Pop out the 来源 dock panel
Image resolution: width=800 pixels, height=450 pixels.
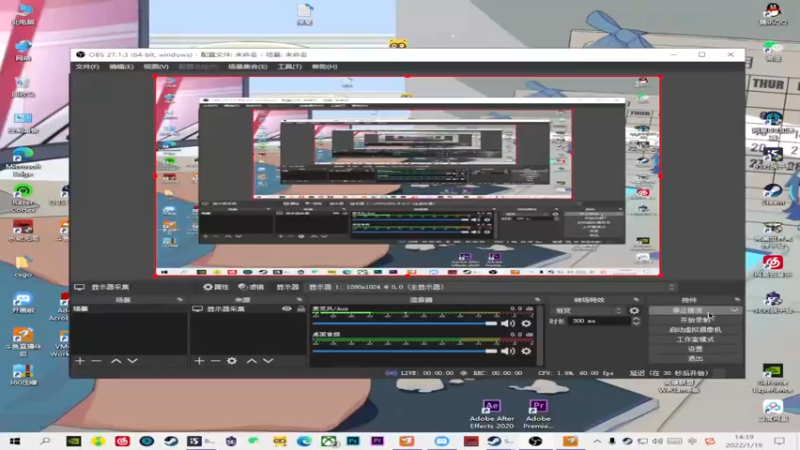tap(299, 300)
